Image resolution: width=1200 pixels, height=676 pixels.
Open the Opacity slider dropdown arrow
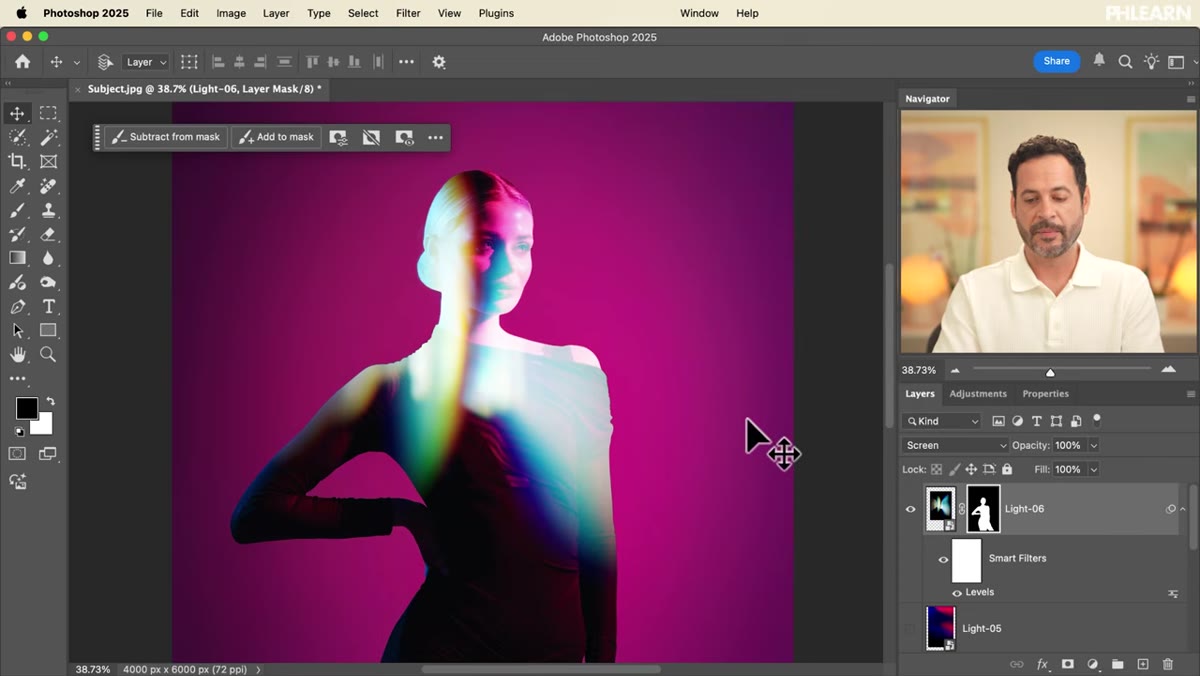pyautogui.click(x=1093, y=445)
